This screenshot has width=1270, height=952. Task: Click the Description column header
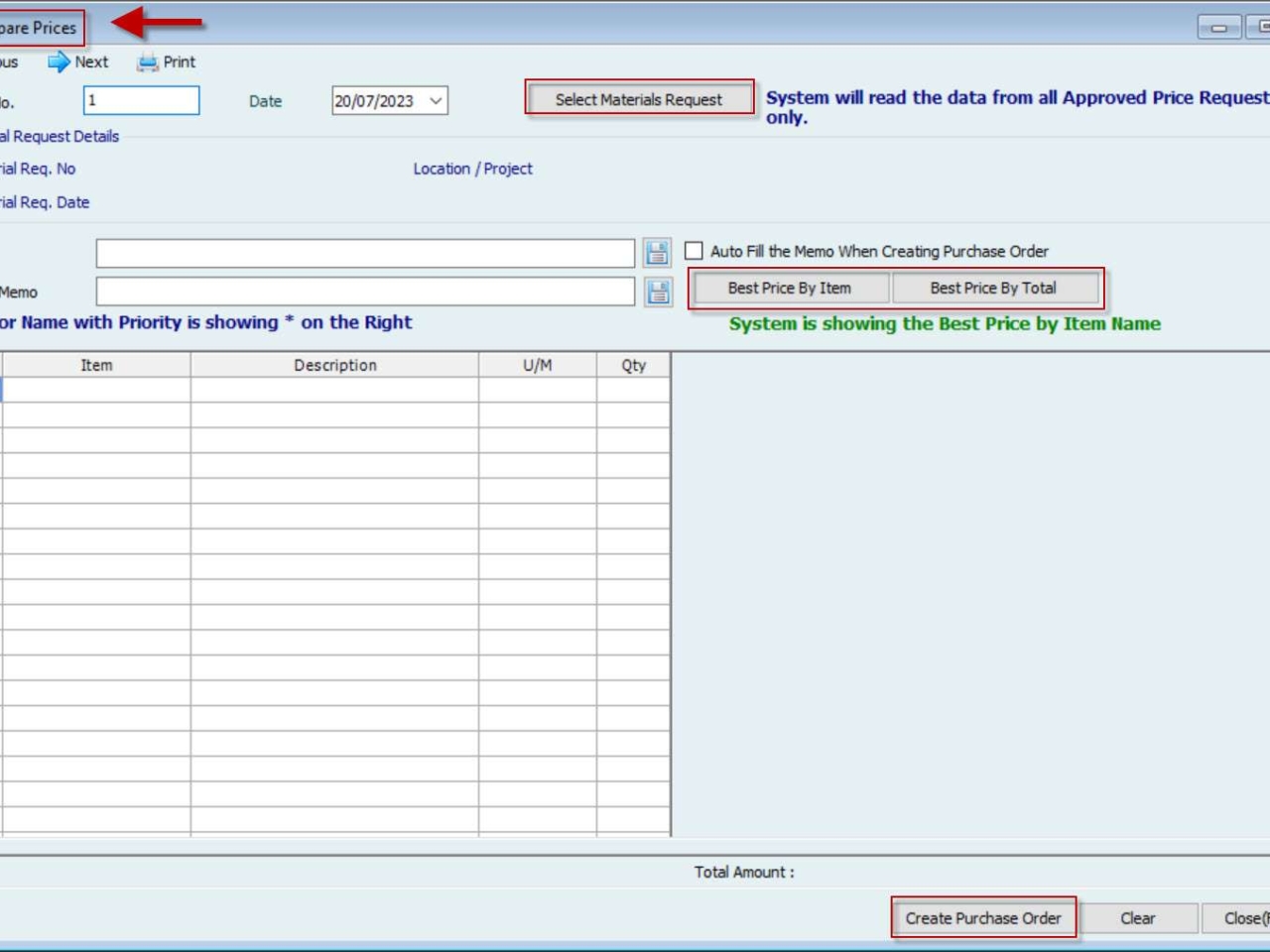coord(334,365)
